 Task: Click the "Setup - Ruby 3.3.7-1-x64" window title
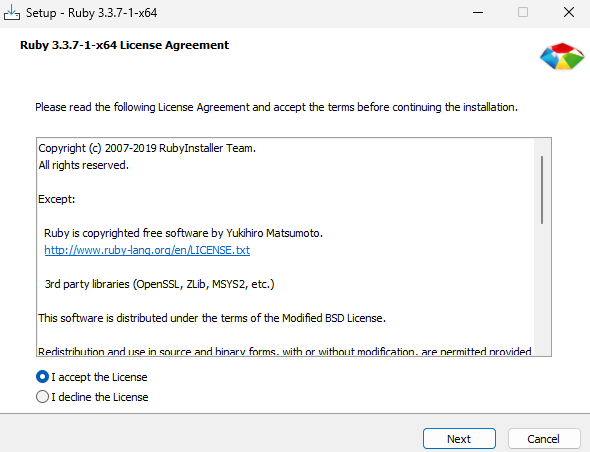[91, 13]
